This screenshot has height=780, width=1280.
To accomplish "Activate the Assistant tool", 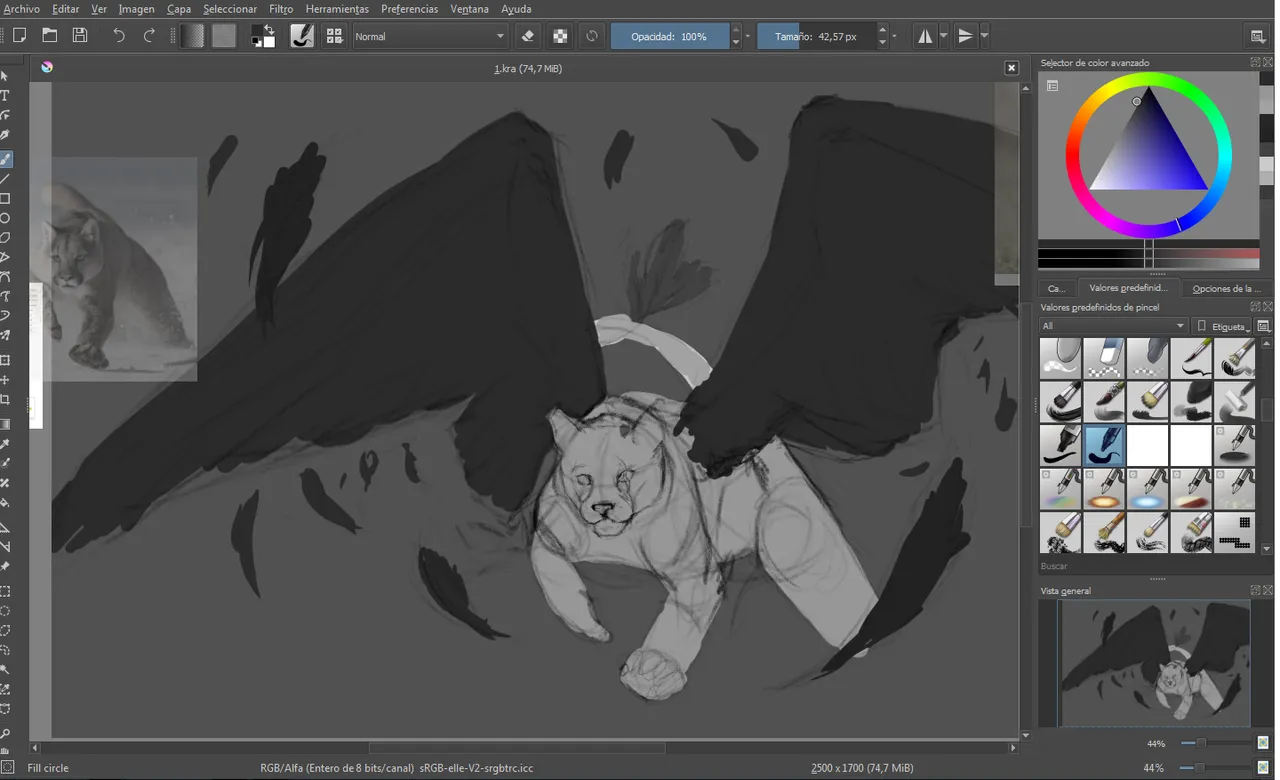I will (5, 527).
